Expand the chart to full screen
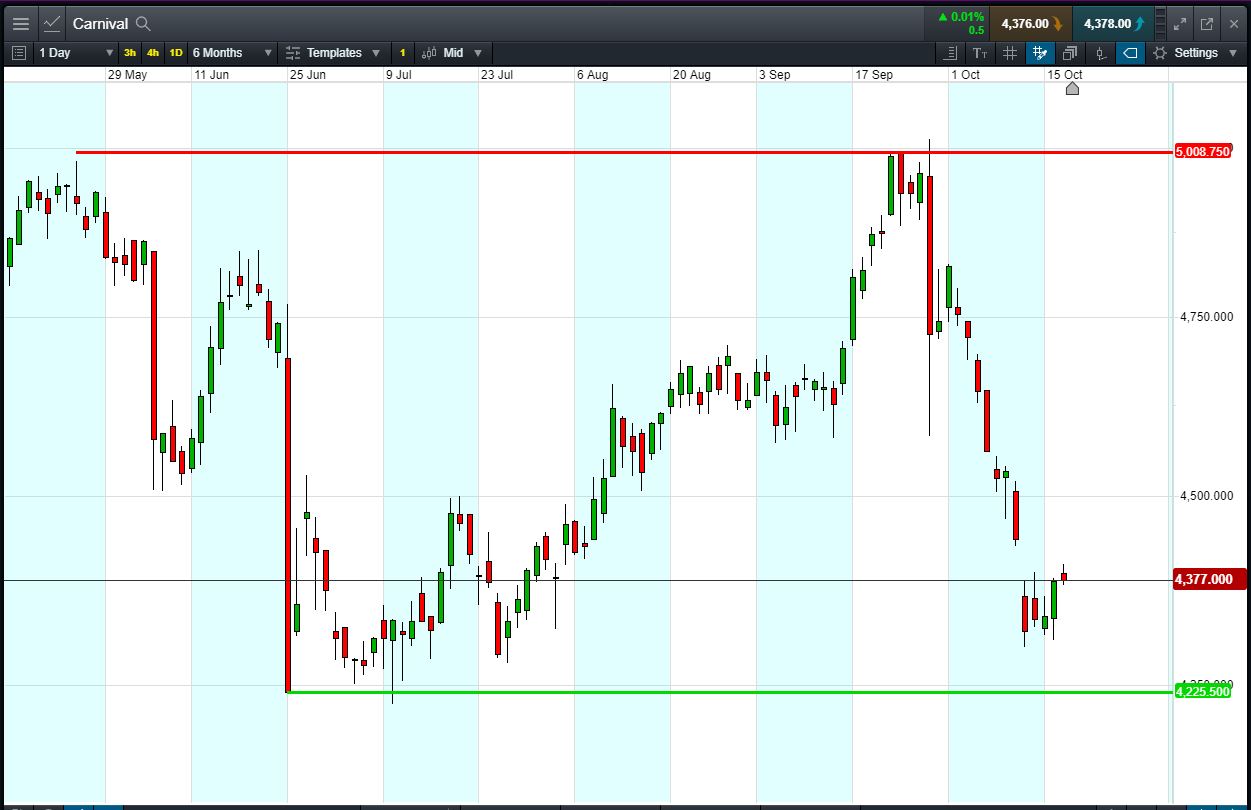The width and height of the screenshot is (1251, 810). point(1180,23)
